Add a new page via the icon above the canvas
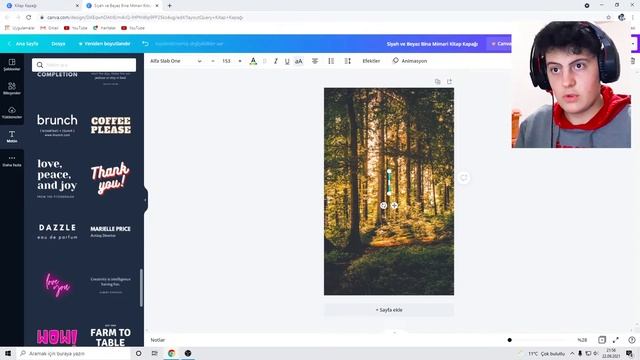 click(449, 82)
